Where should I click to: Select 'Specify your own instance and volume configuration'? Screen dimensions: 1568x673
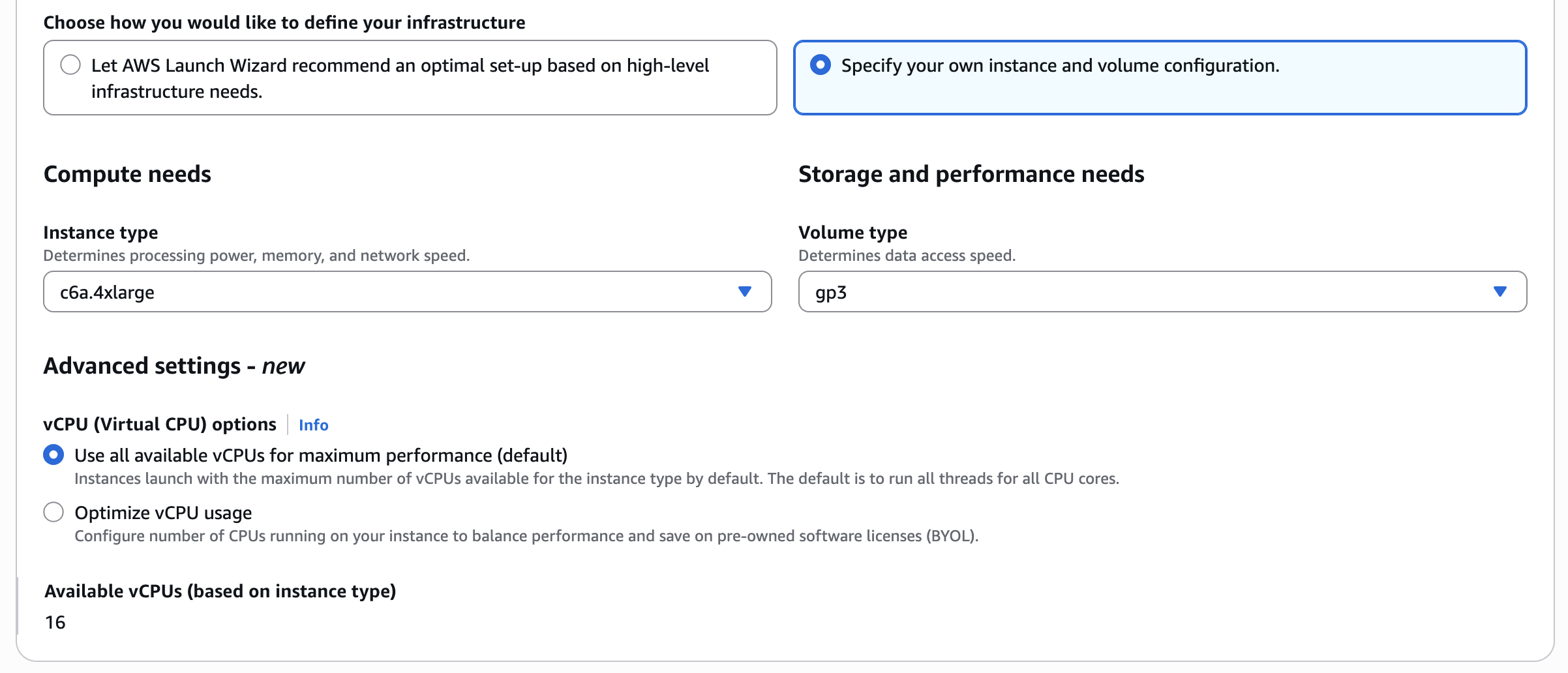821,65
